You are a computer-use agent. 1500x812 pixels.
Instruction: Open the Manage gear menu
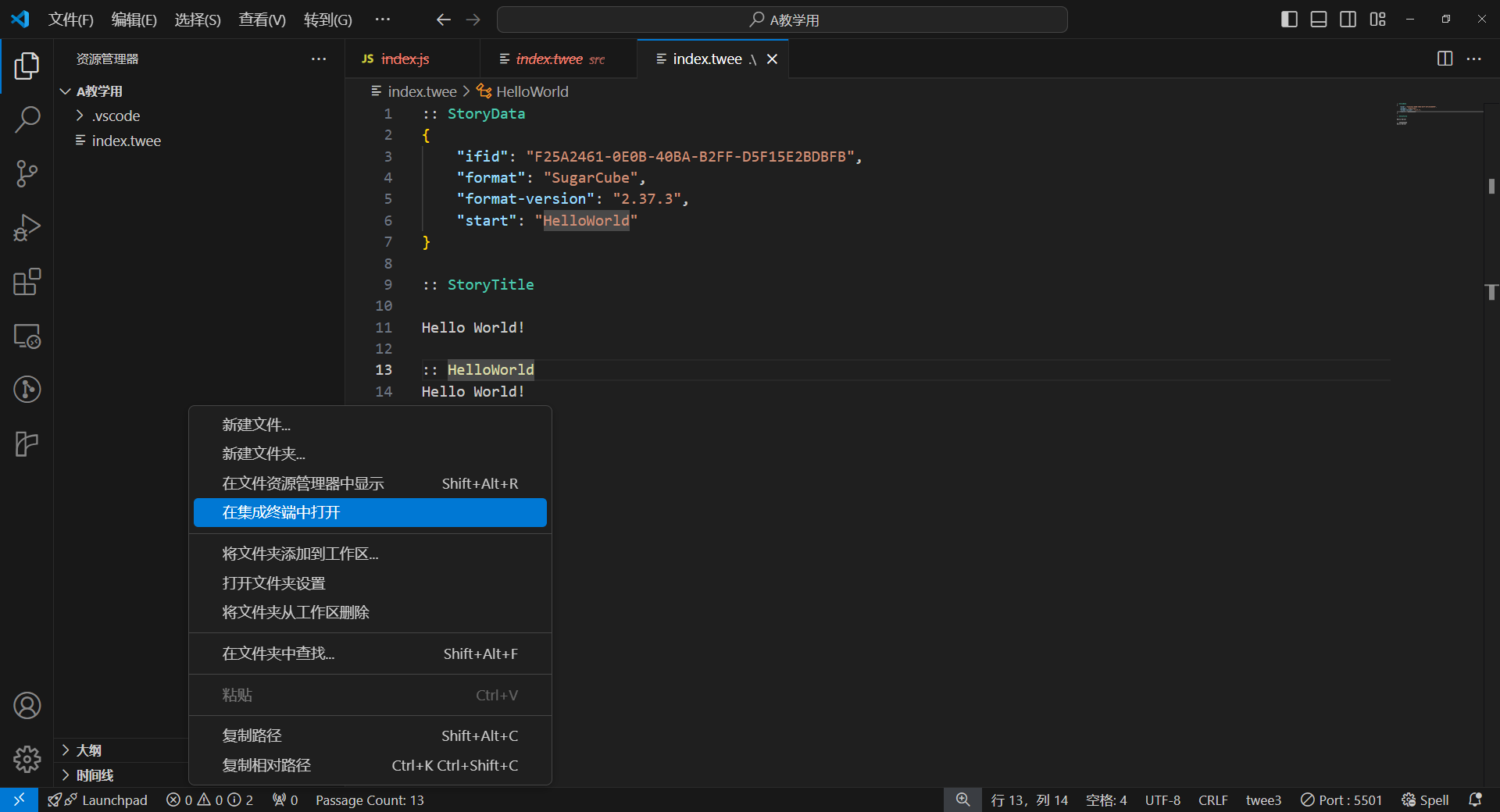pyautogui.click(x=27, y=758)
